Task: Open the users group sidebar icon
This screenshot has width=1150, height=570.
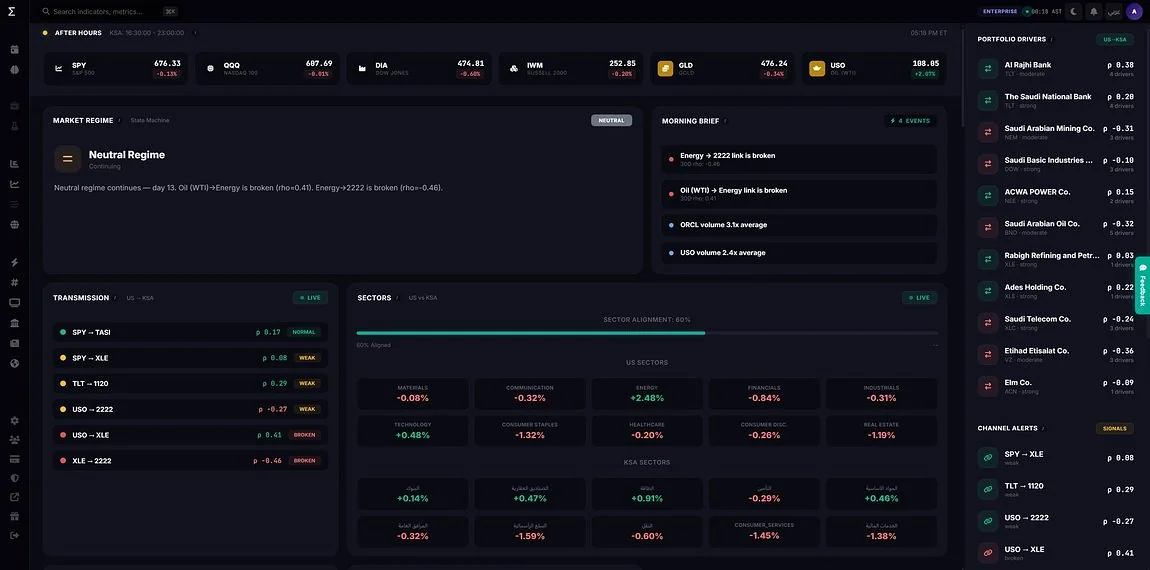Action: pos(15,439)
